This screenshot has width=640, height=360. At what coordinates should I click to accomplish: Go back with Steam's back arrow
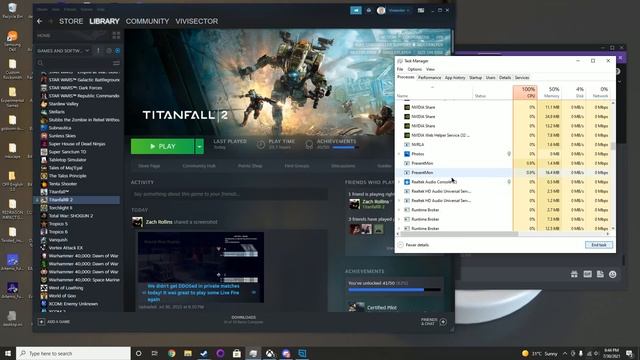(x=40, y=21)
